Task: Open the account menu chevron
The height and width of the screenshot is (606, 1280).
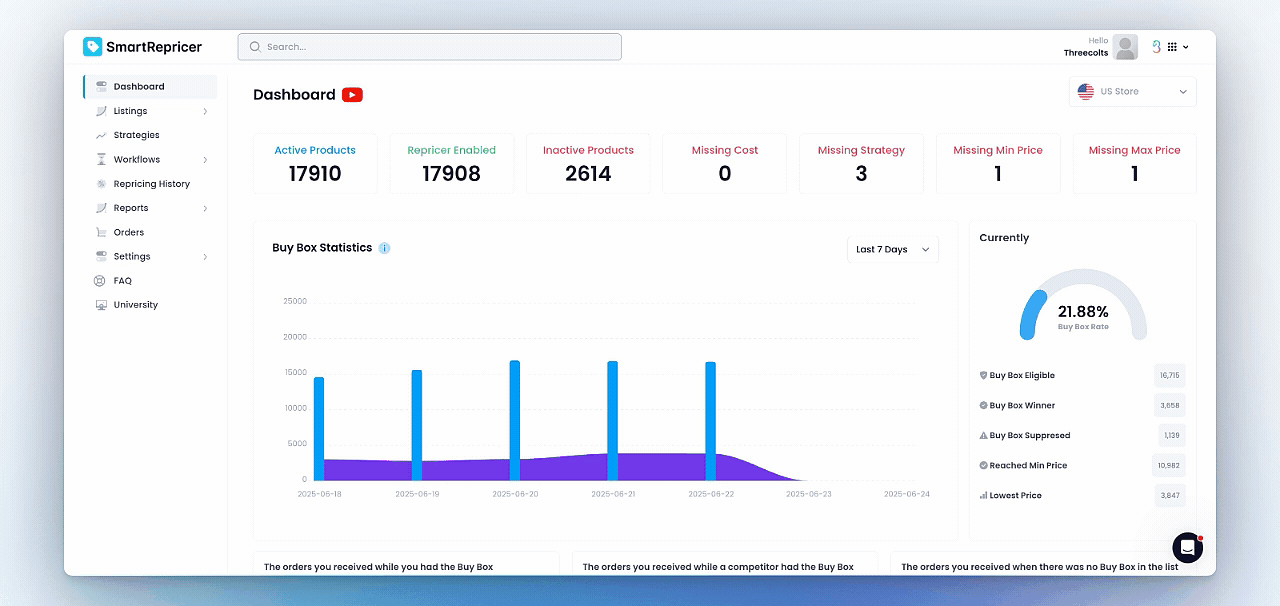Action: (x=1186, y=47)
